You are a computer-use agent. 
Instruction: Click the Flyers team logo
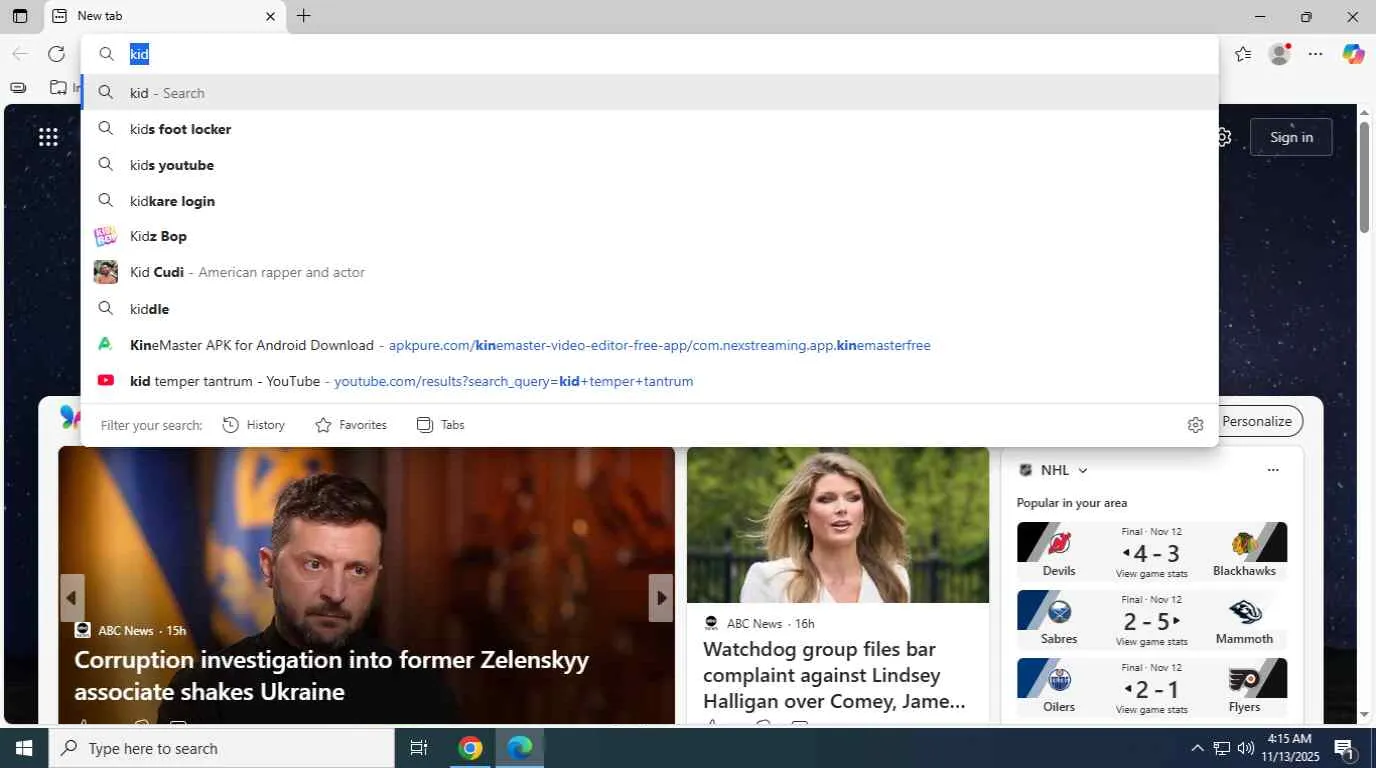(x=1244, y=680)
